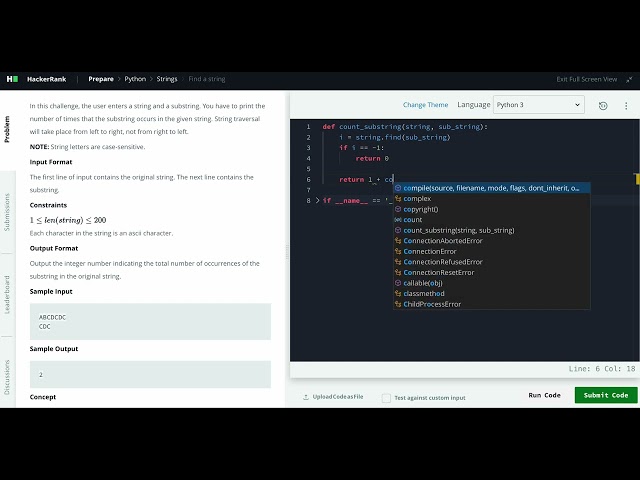The image size is (640, 480).
Task: Click the ConnectionRefusedError suggestion's icon
Action: [398, 262]
